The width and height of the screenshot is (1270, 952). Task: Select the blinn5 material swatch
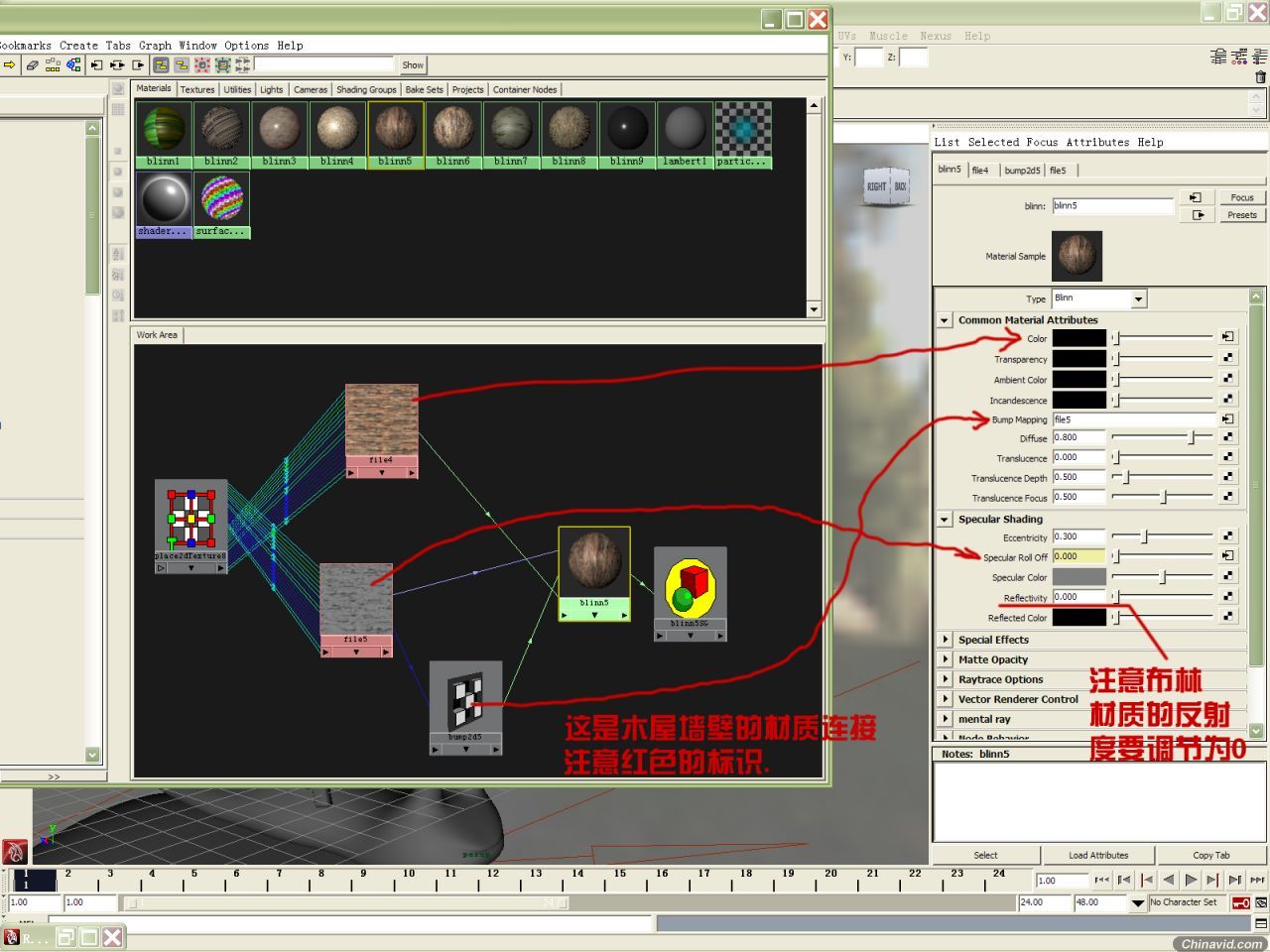pos(395,134)
